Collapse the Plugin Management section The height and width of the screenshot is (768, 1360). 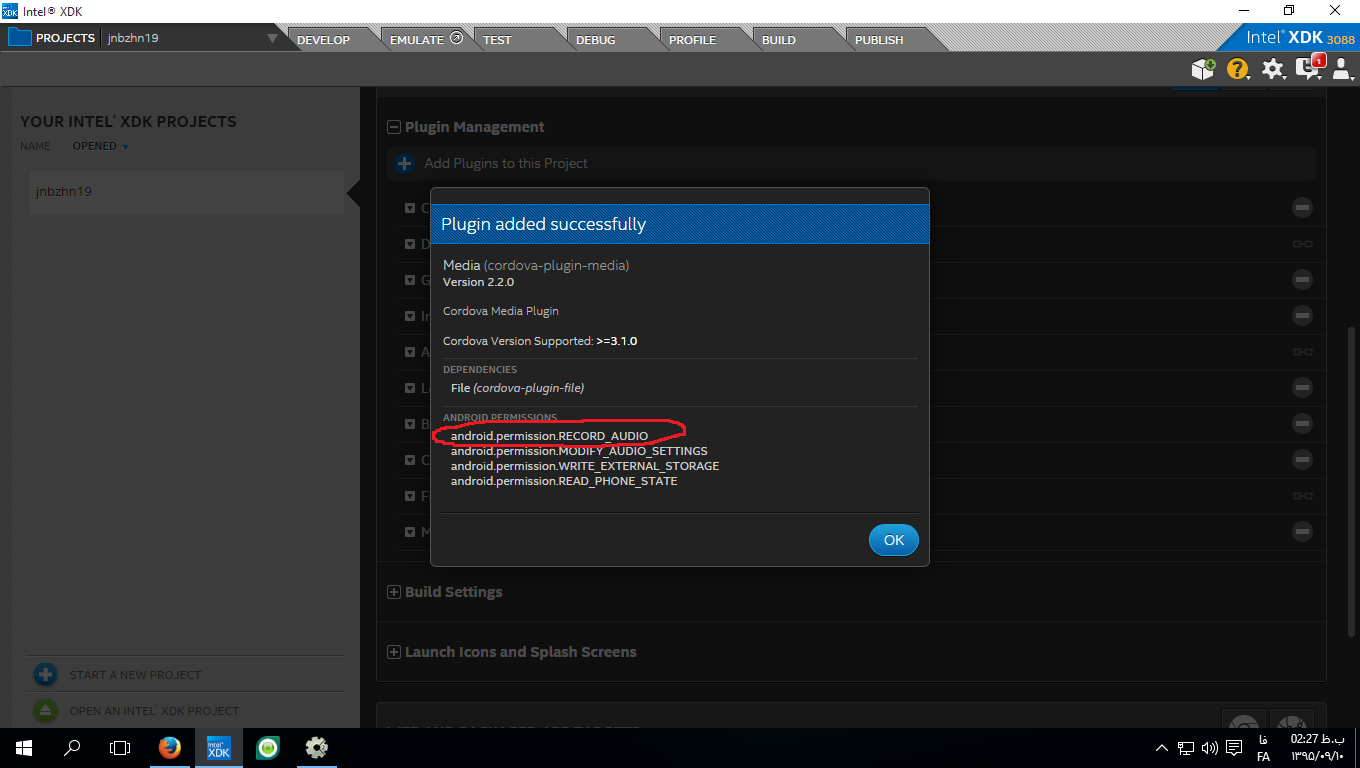[x=394, y=127]
